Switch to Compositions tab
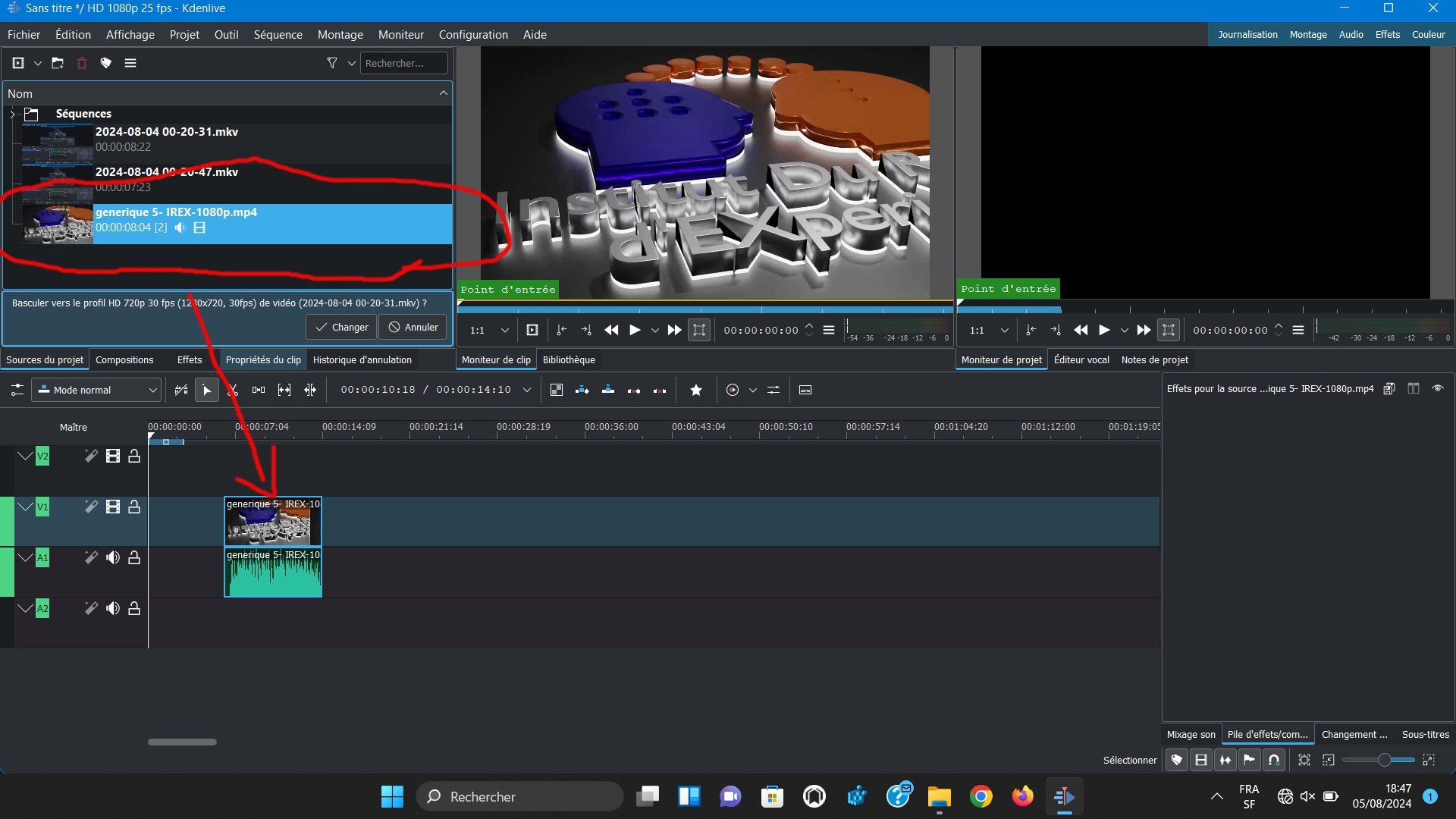The width and height of the screenshot is (1456, 819). pos(124,360)
